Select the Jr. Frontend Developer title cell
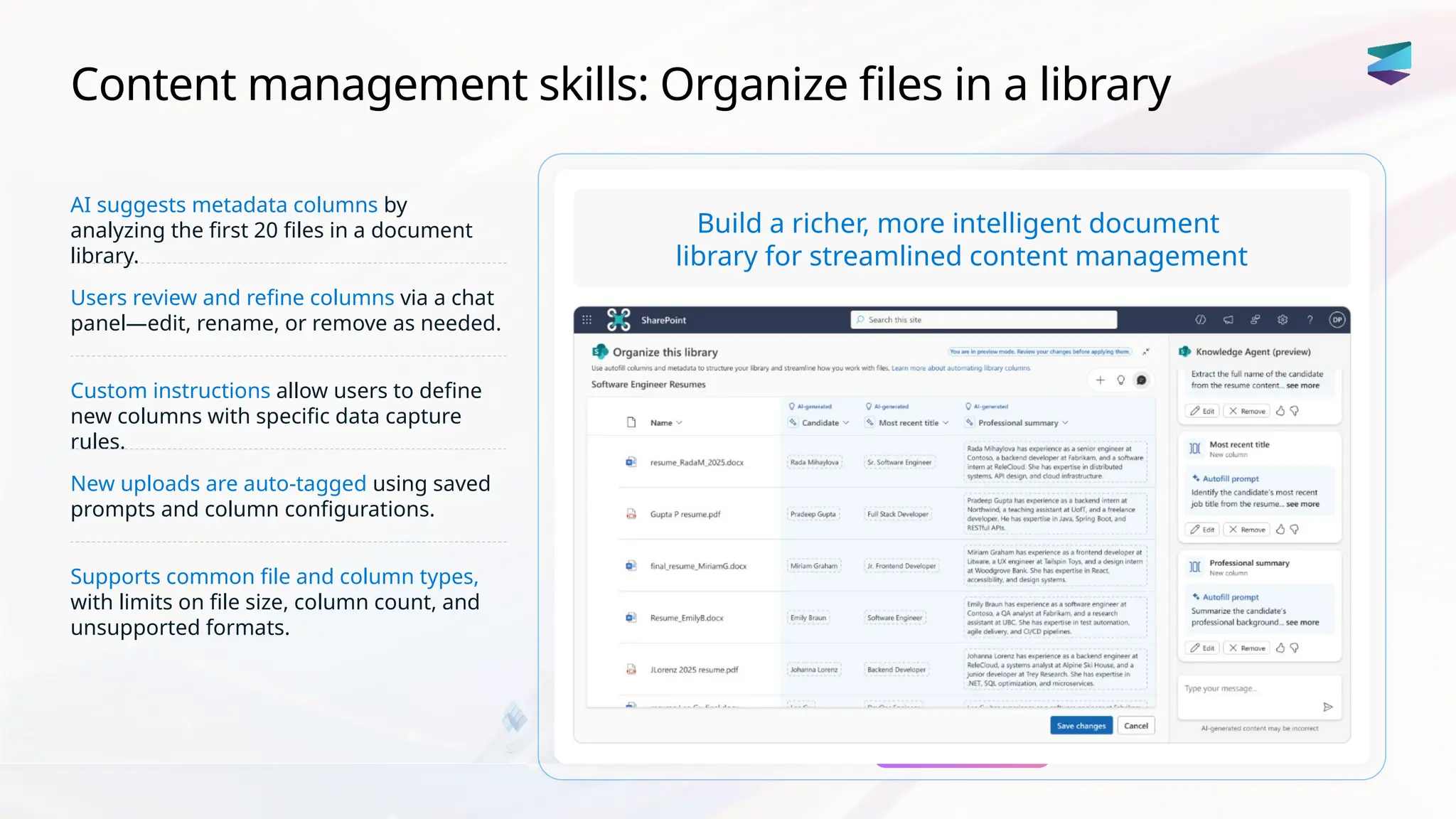This screenshot has width=1456, height=819. (901, 566)
